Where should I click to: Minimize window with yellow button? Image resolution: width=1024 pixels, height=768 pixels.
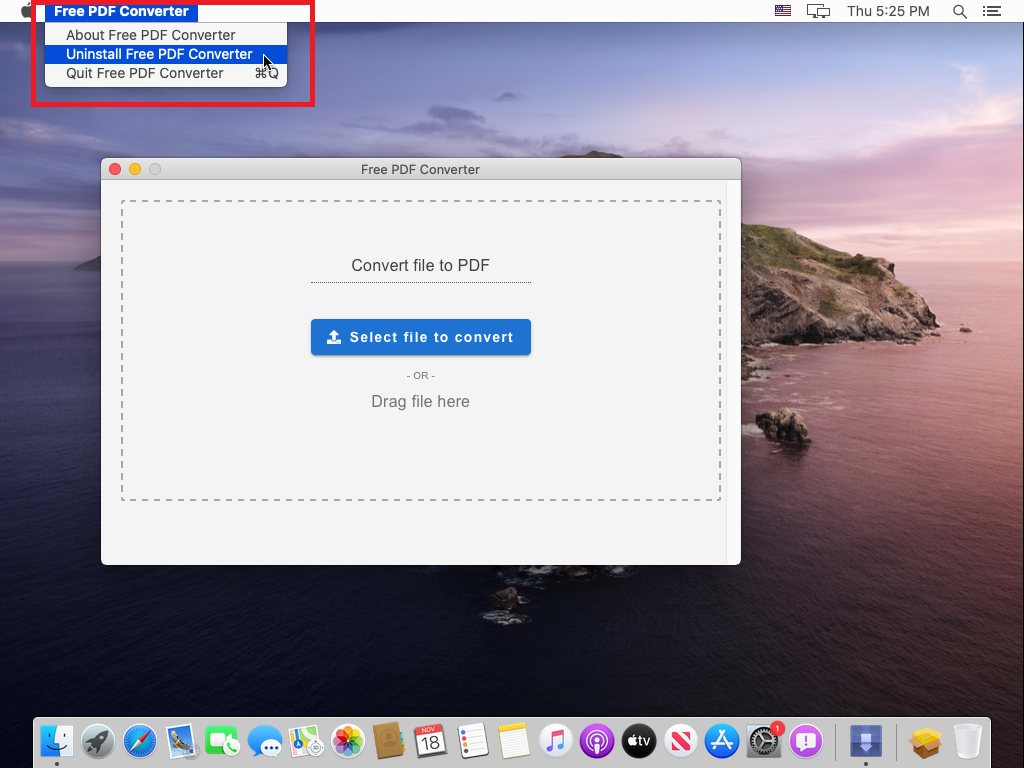135,169
